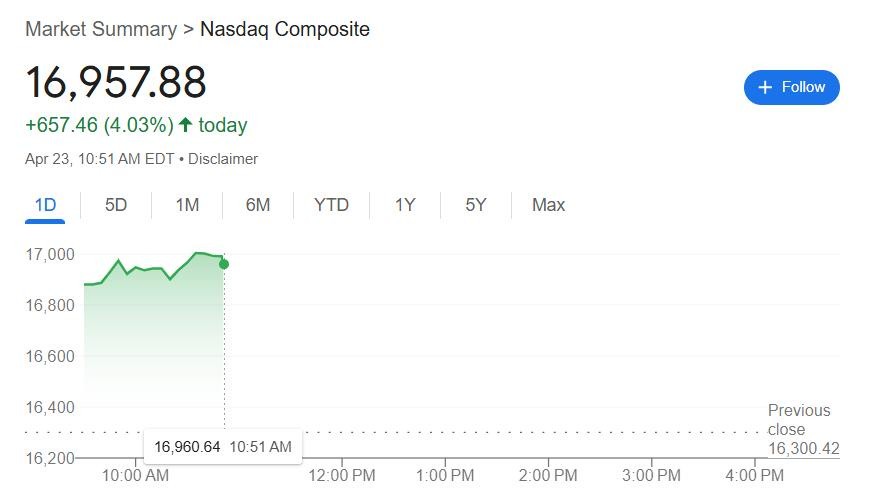Image resolution: width=873 pixels, height=496 pixels.
Task: Click the green price dot on chart
Action: pyautogui.click(x=224, y=264)
